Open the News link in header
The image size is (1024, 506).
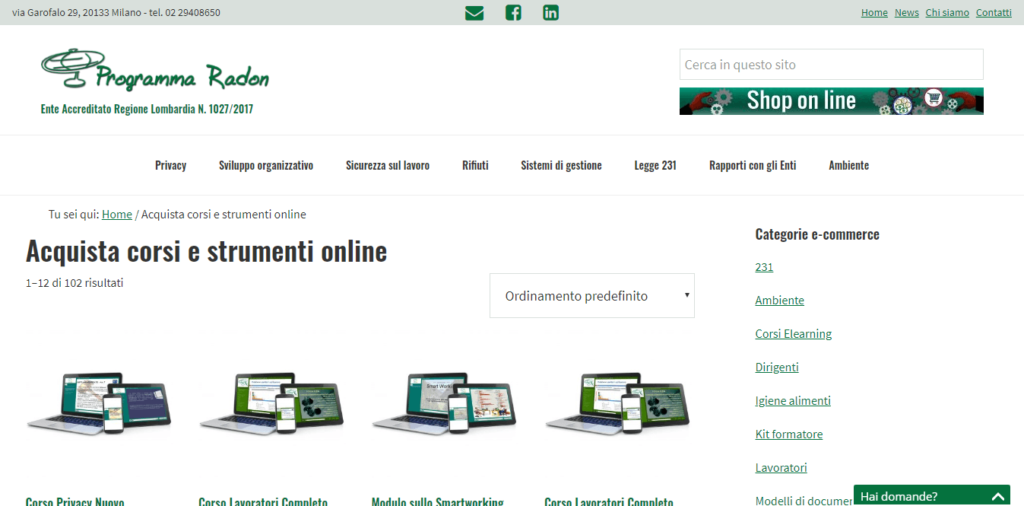pos(906,13)
